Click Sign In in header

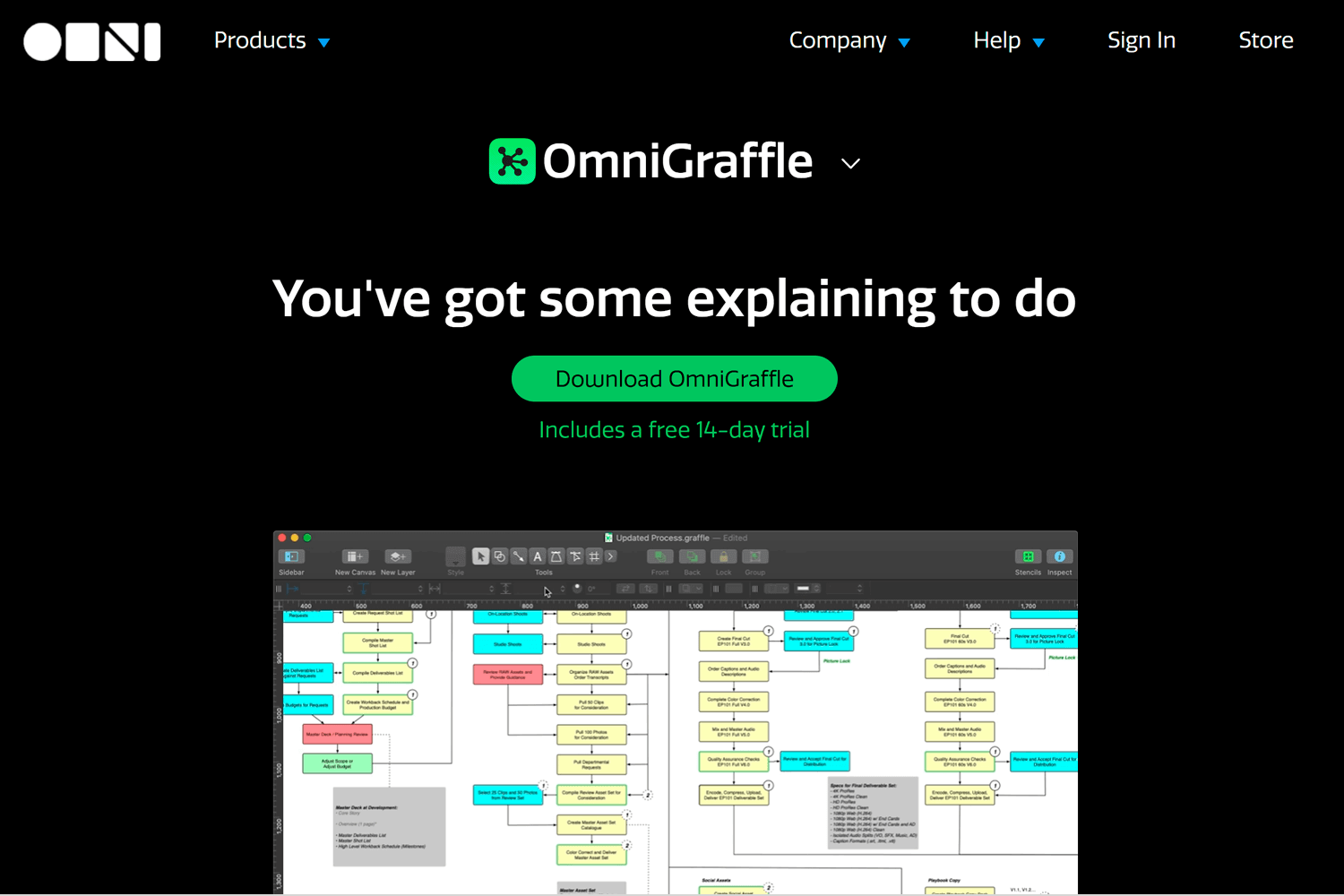point(1141,40)
